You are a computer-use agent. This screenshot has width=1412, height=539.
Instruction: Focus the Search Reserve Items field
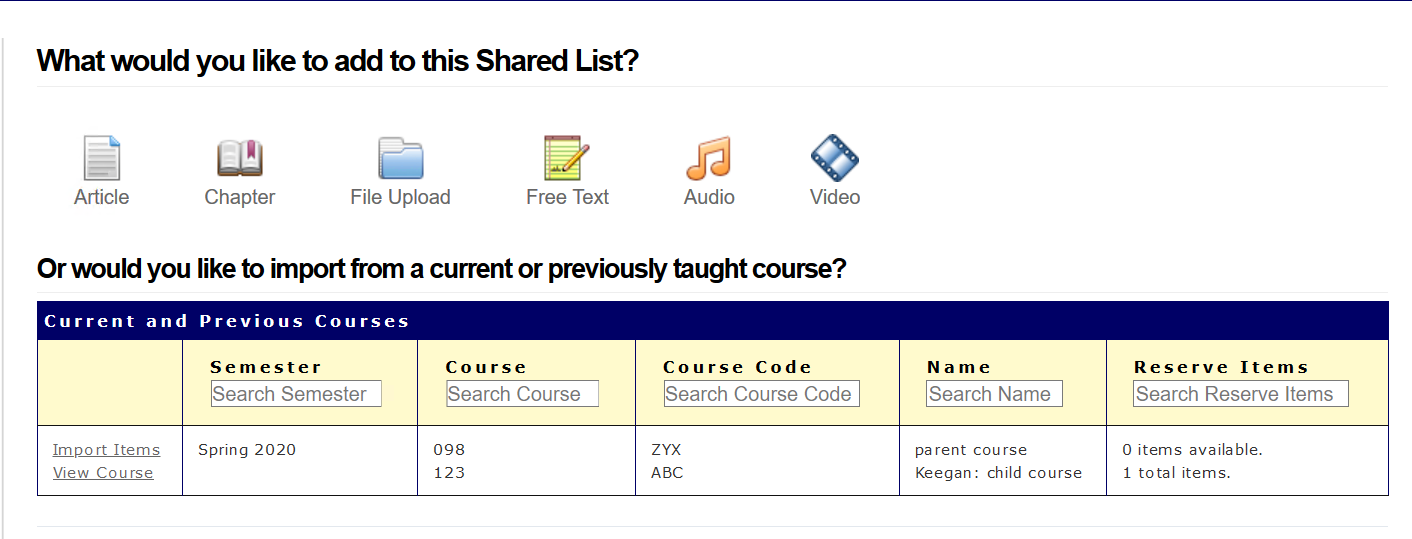pos(1240,394)
